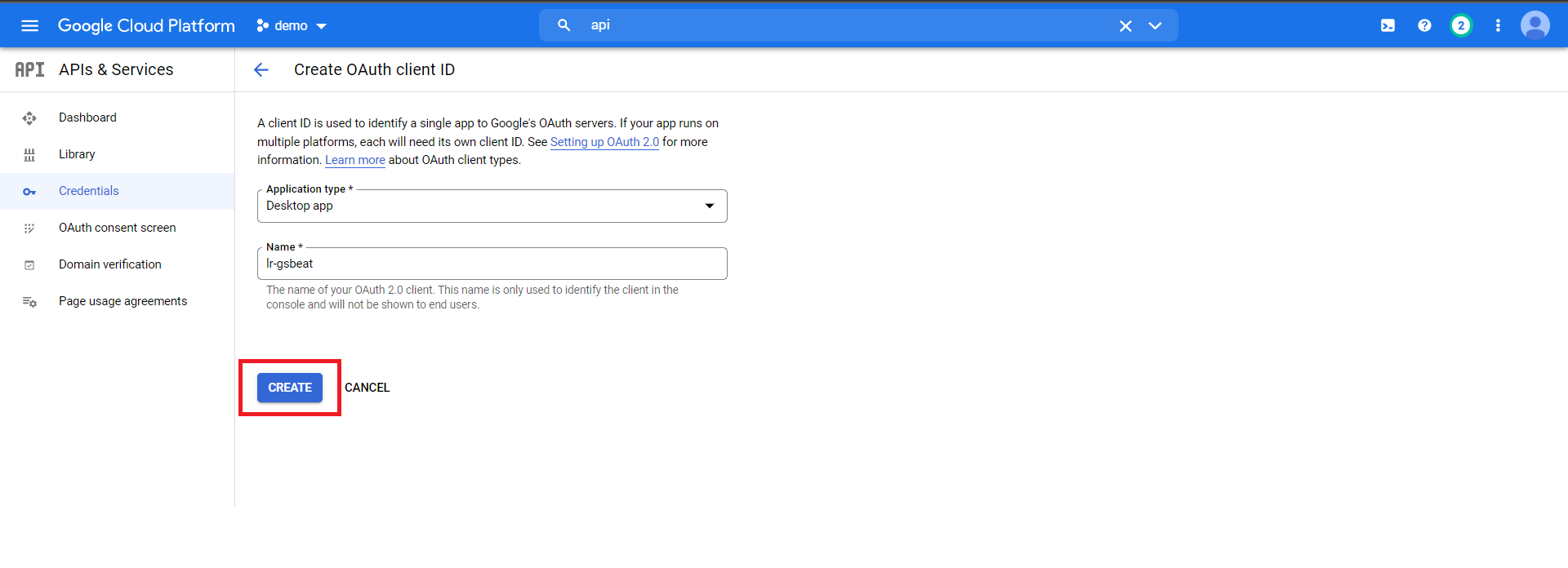Follow the Setting up OAuth 2.0 link
The image size is (1568, 568).
point(604,142)
